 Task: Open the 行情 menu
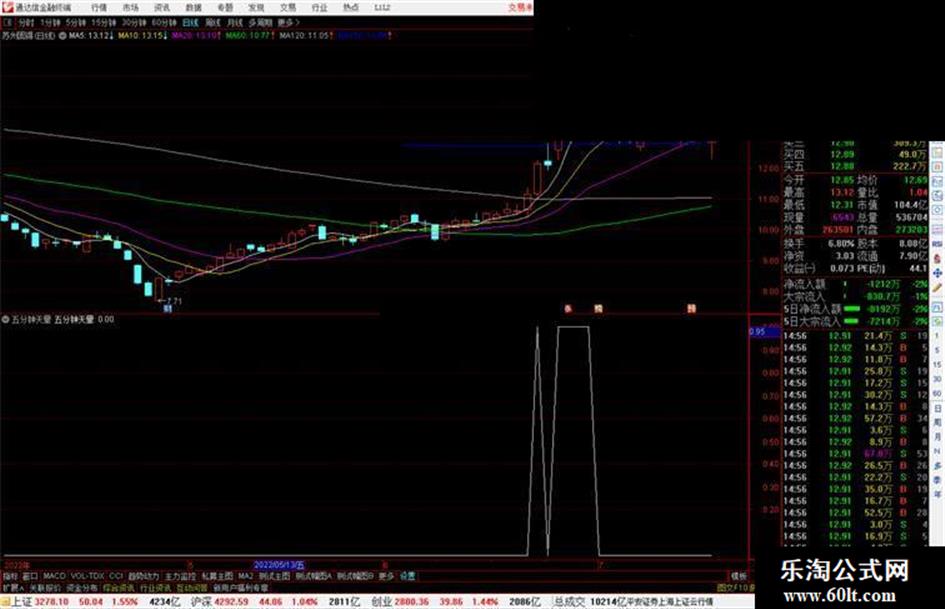(x=99, y=8)
